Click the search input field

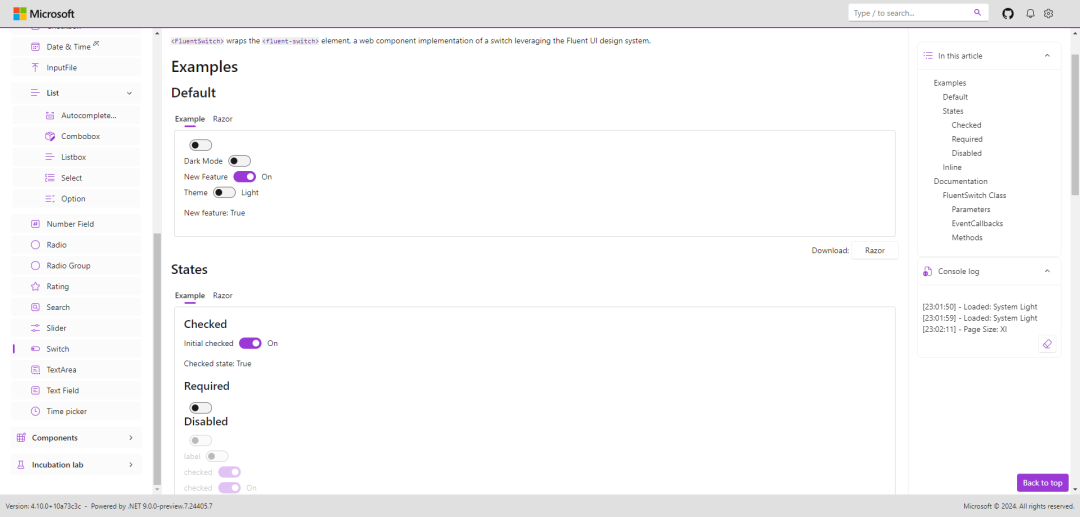coord(910,13)
